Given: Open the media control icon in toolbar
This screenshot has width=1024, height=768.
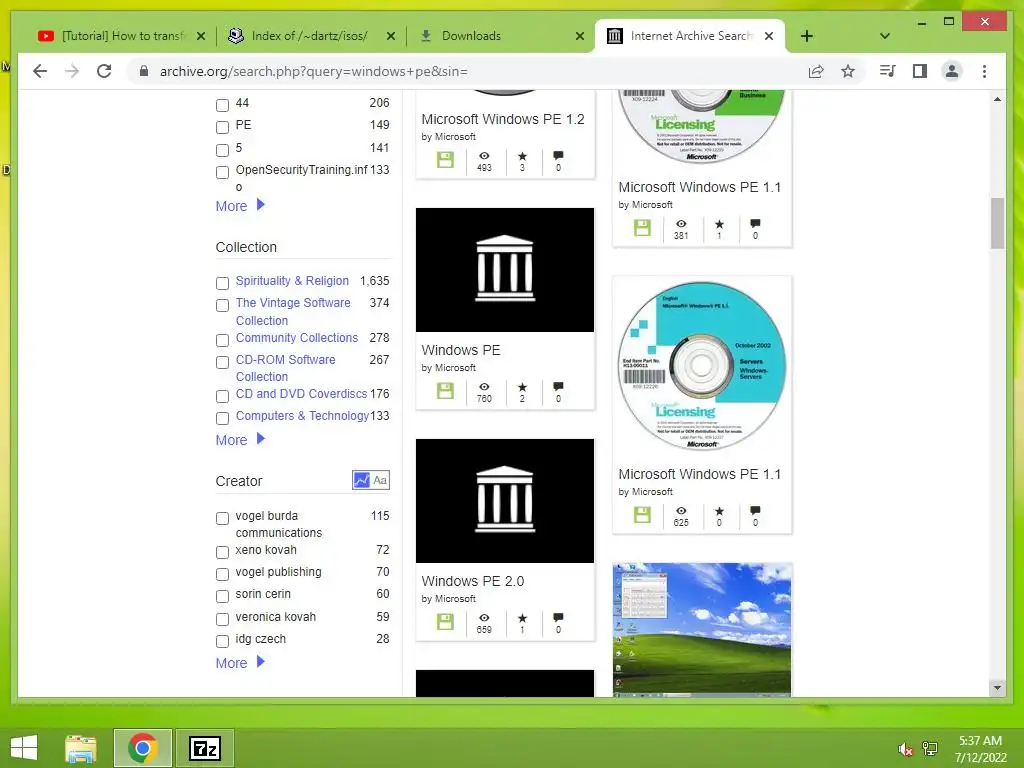Looking at the screenshot, I should coord(888,71).
